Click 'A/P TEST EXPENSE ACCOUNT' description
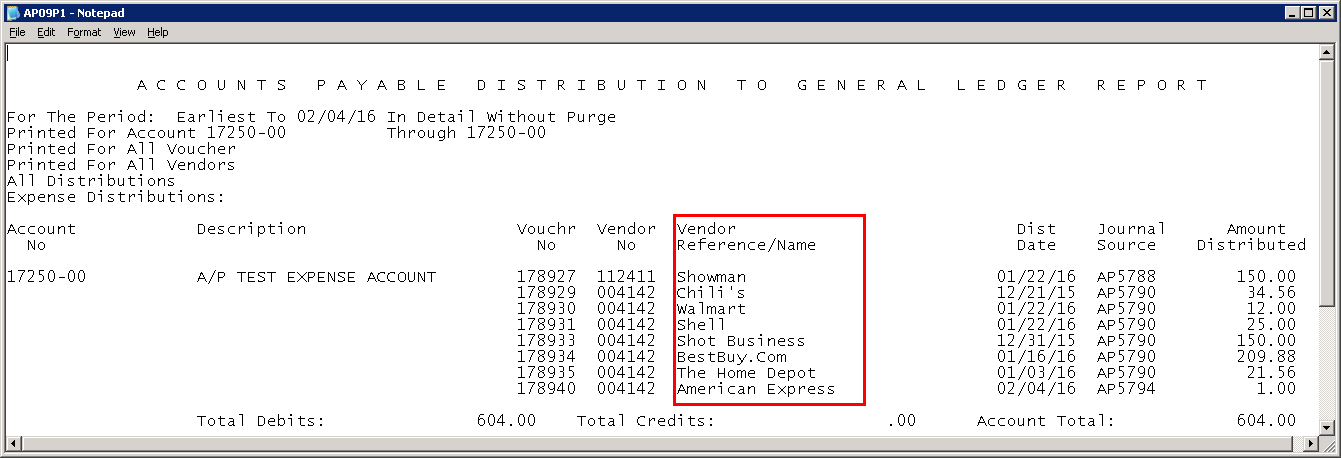1341x458 pixels. tap(316, 277)
